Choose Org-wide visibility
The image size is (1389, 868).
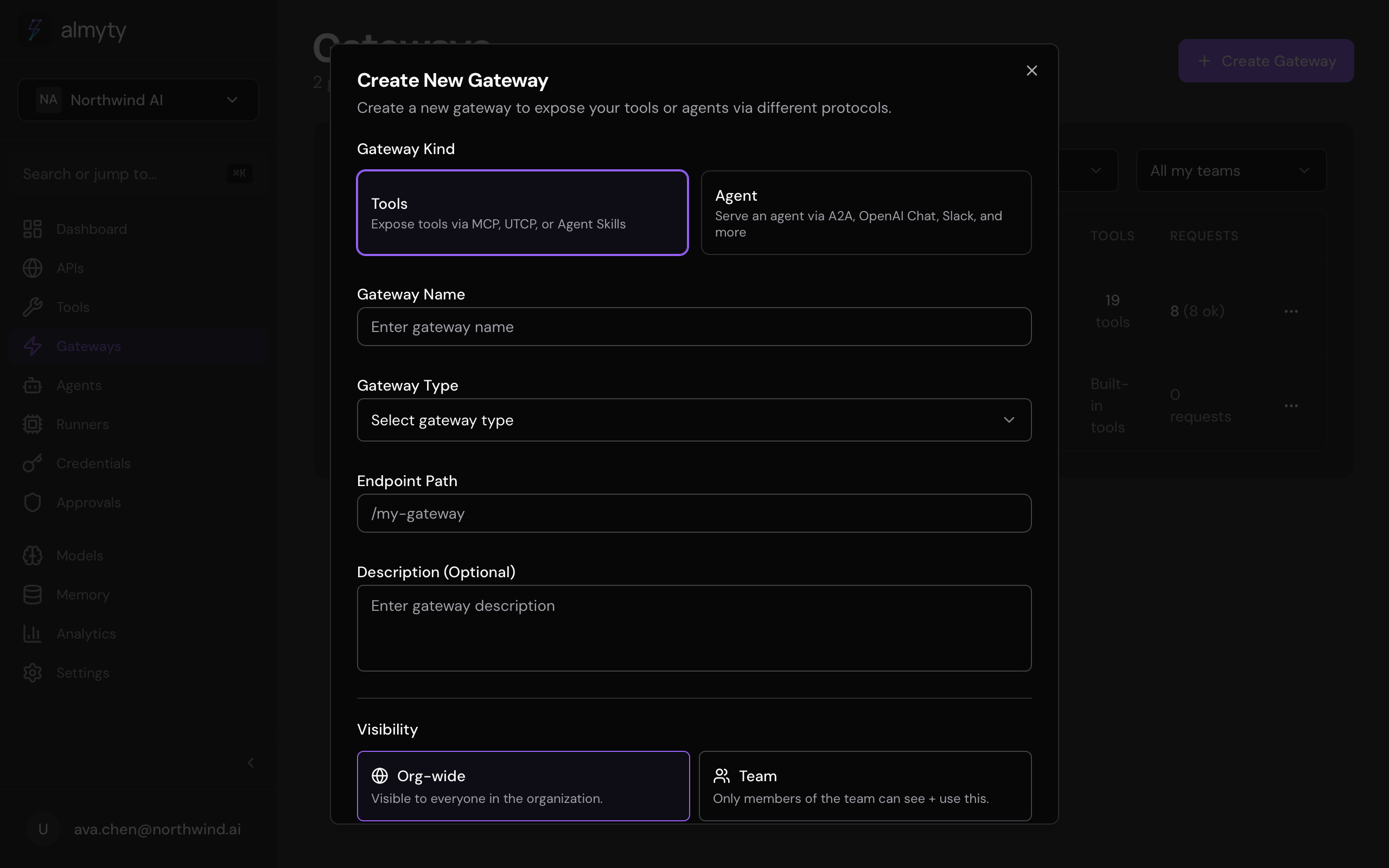[x=523, y=786]
